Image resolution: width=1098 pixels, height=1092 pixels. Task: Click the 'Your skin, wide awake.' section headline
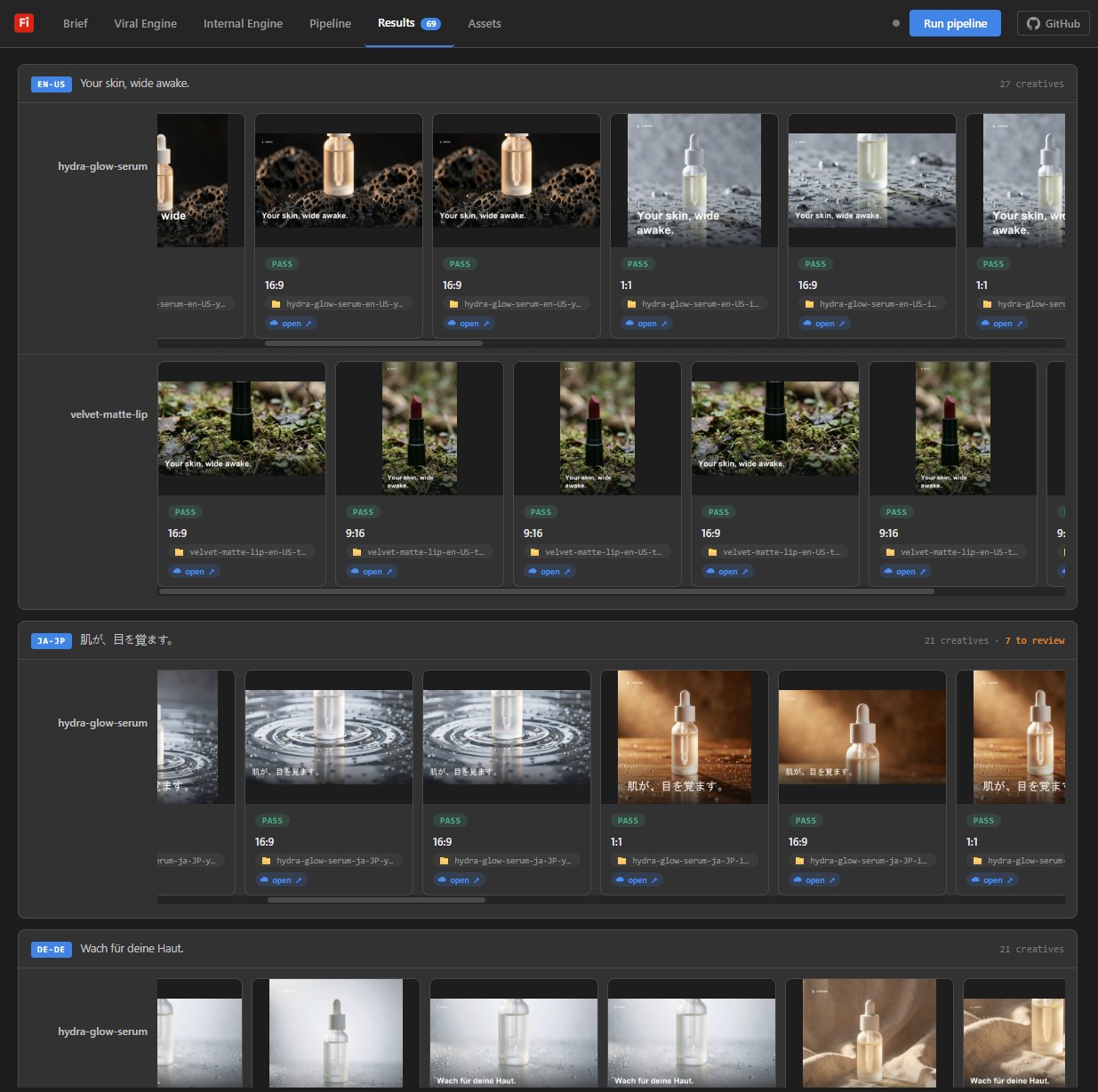tap(134, 84)
